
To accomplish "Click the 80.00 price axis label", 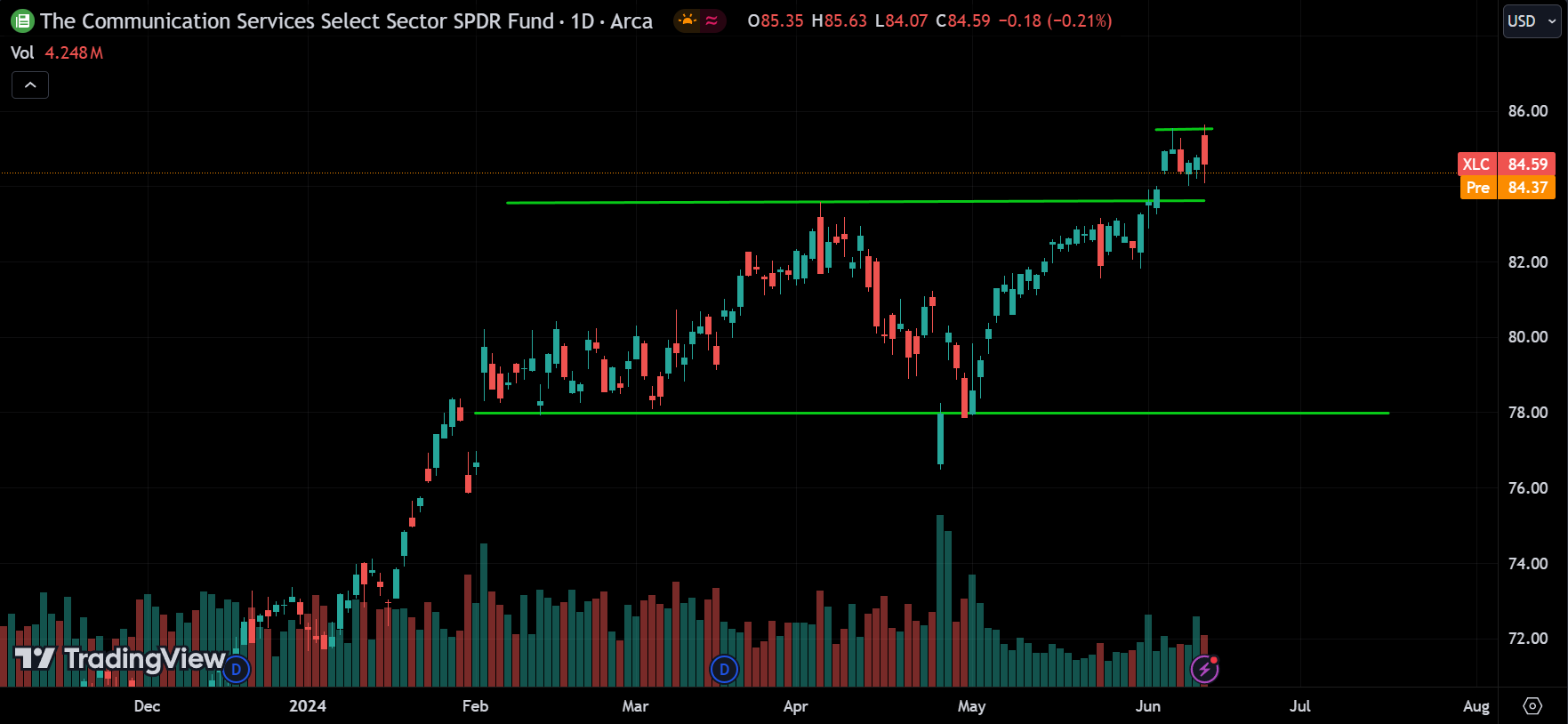I will click(x=1528, y=337).
